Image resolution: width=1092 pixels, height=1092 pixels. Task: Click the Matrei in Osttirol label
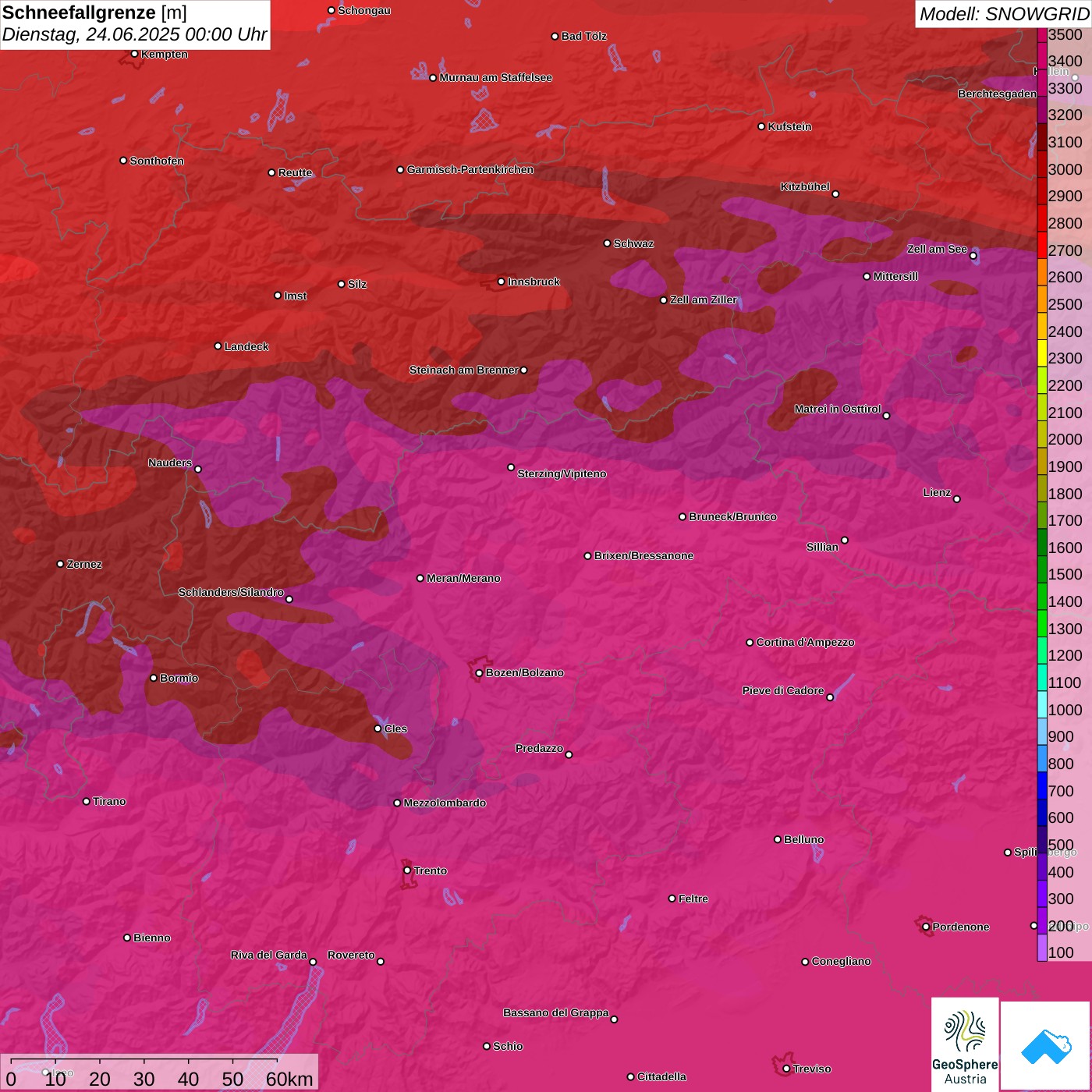click(837, 409)
